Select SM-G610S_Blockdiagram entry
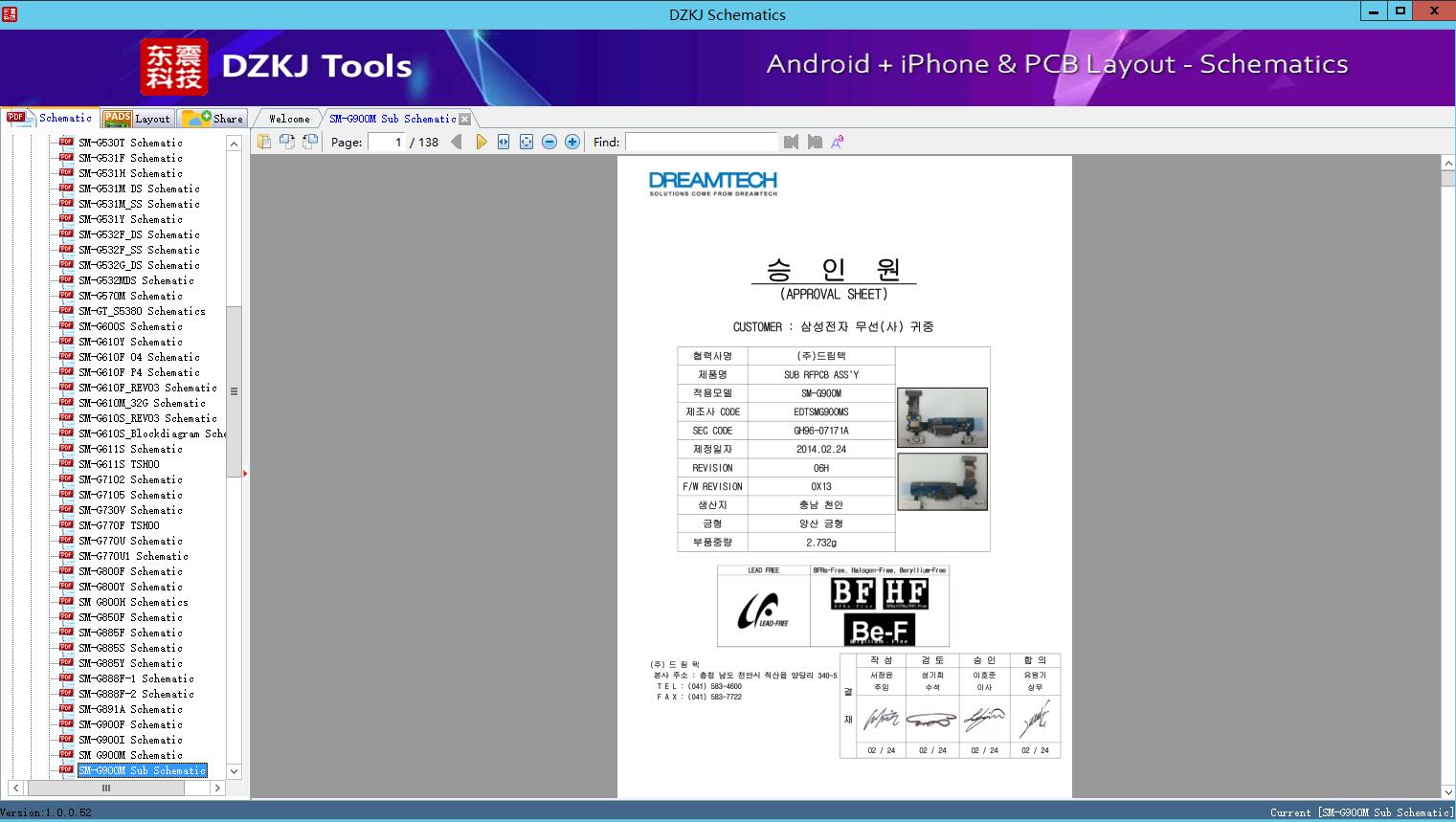Viewport: 1456px width, 822px height. [x=152, y=433]
